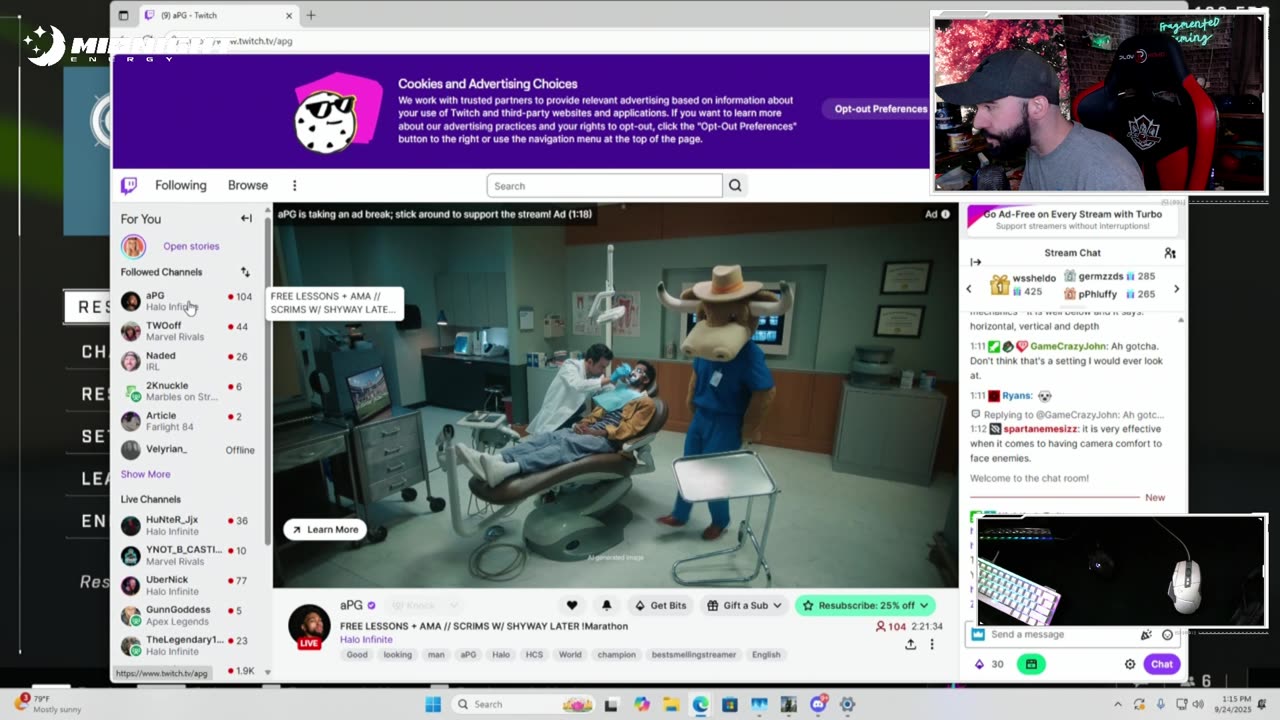
Task: Go to previous gift leaderboard entry
Action: (968, 289)
